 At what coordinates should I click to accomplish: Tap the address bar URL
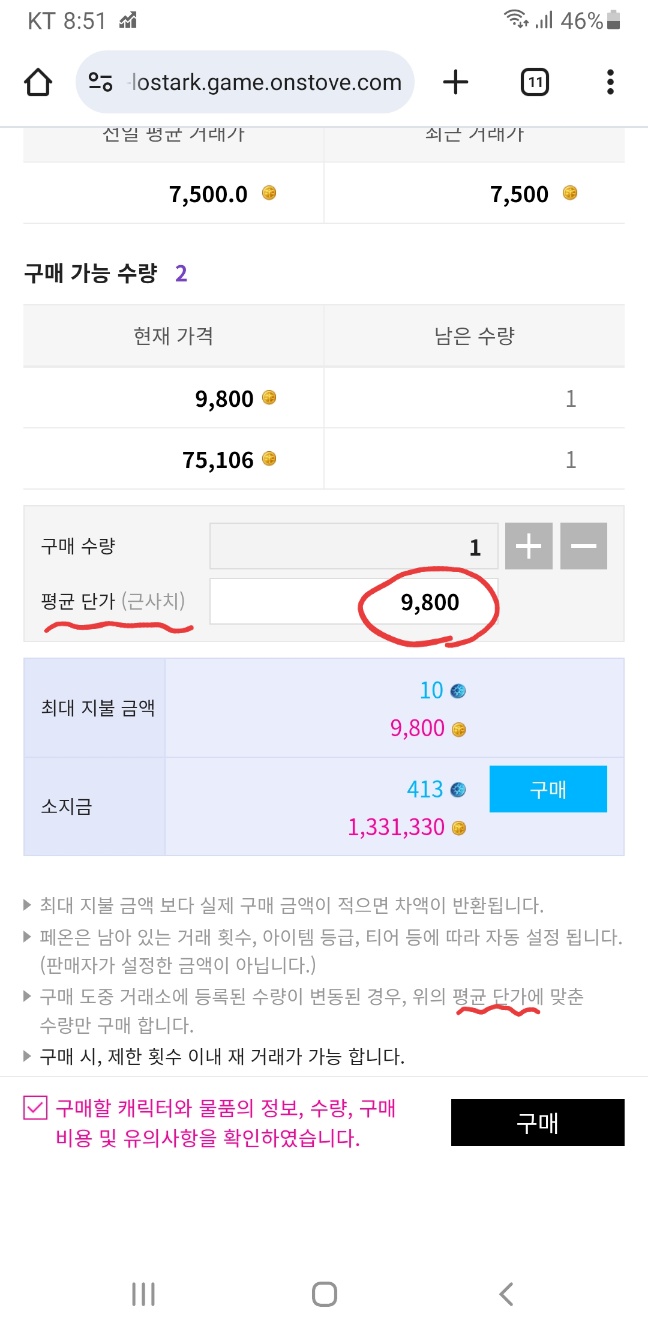265,82
